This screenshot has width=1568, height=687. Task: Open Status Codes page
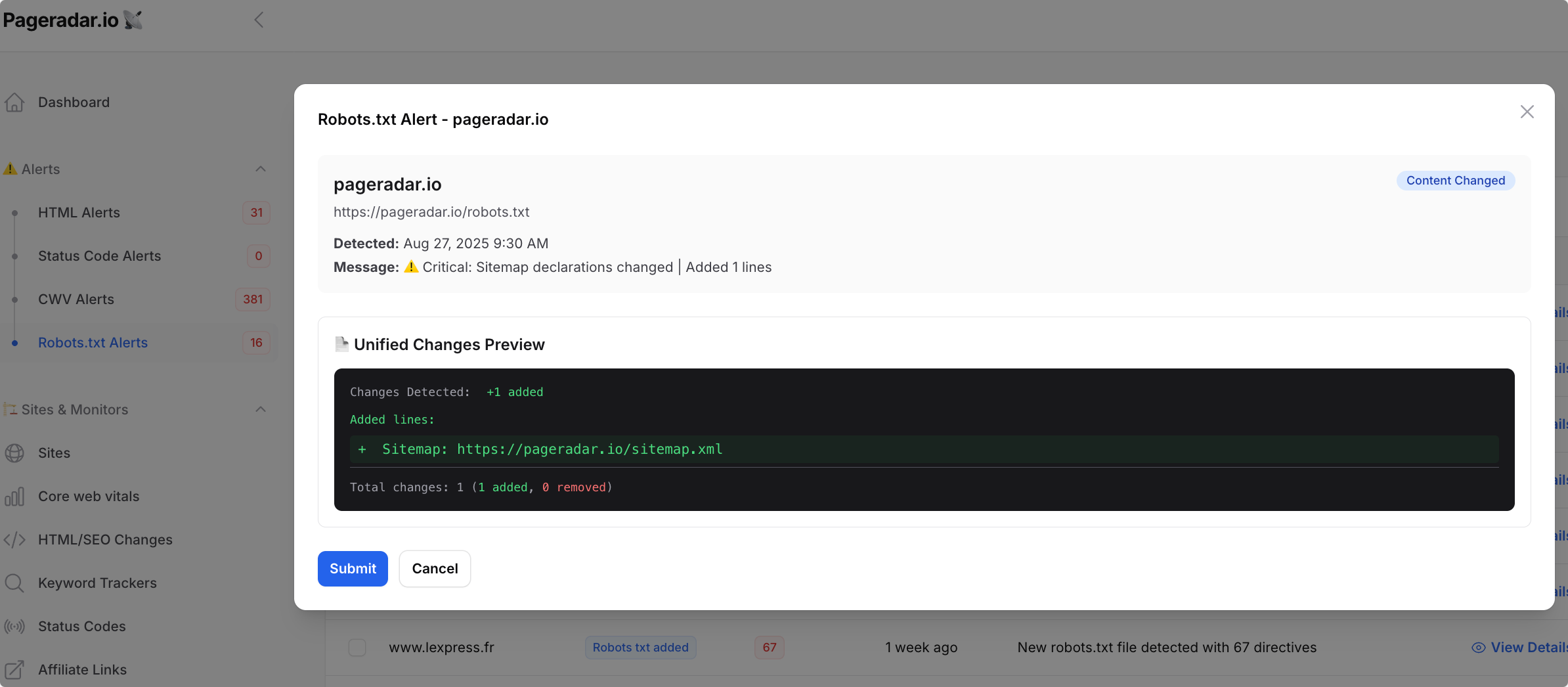tap(81, 627)
